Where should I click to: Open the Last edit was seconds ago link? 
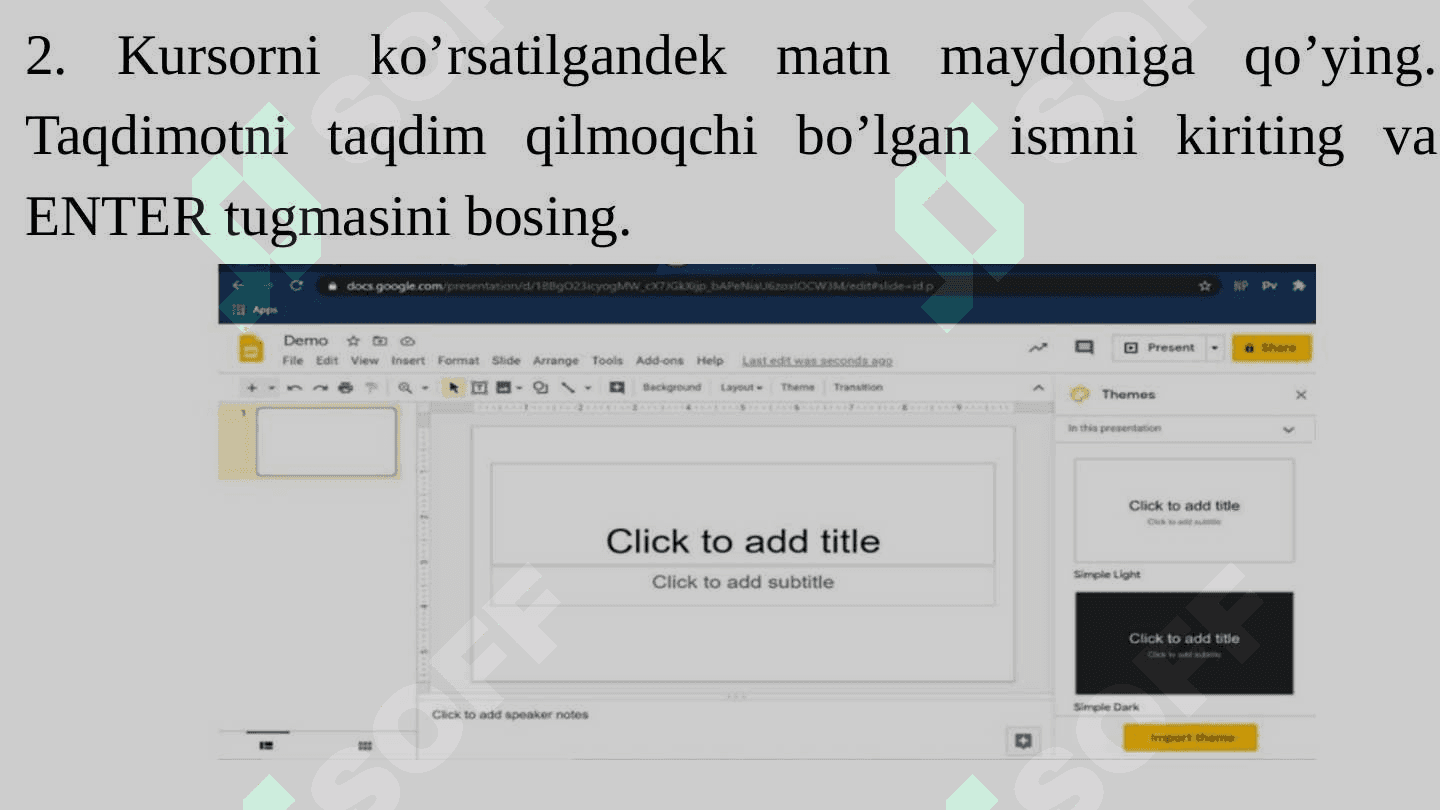point(817,361)
